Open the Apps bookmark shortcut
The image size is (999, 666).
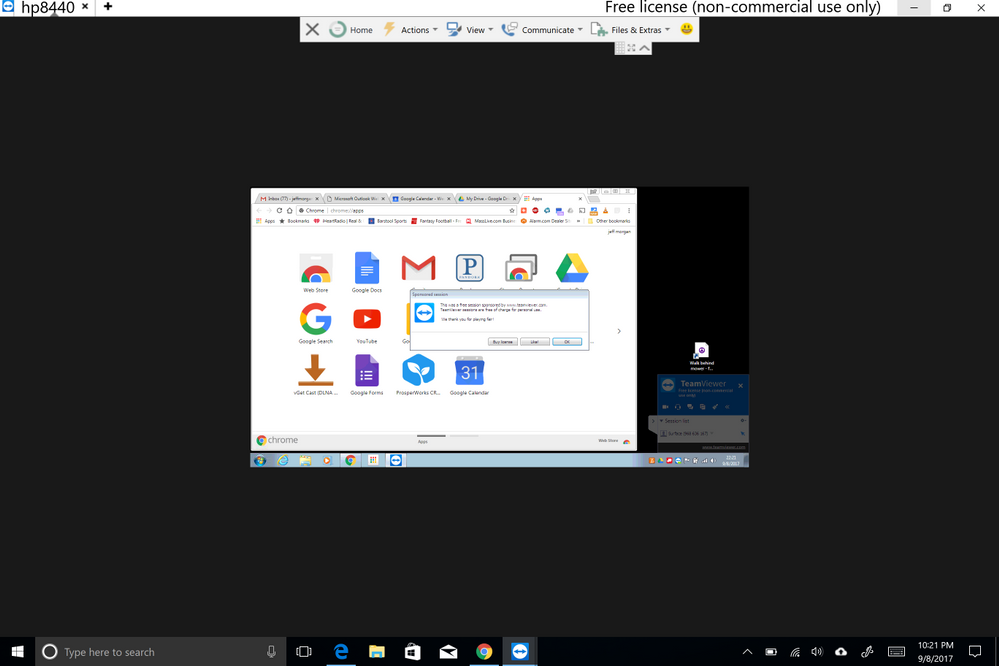coord(266,221)
